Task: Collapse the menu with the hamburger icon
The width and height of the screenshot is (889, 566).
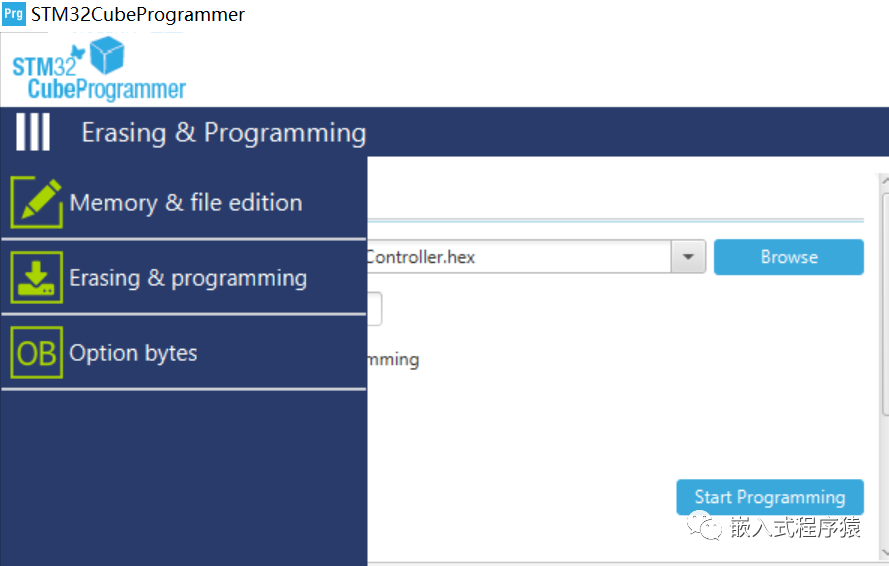Action: [33, 132]
